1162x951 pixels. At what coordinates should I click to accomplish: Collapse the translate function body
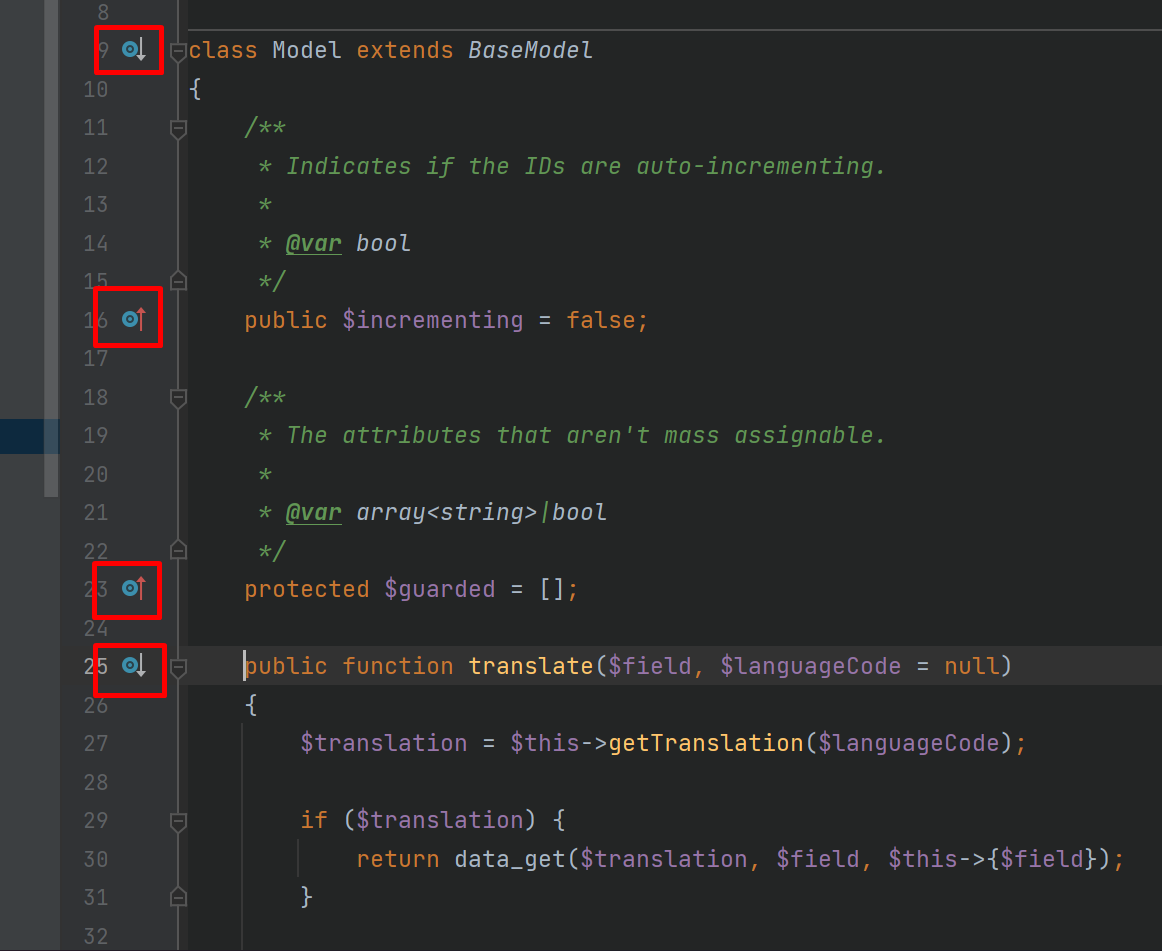177,666
